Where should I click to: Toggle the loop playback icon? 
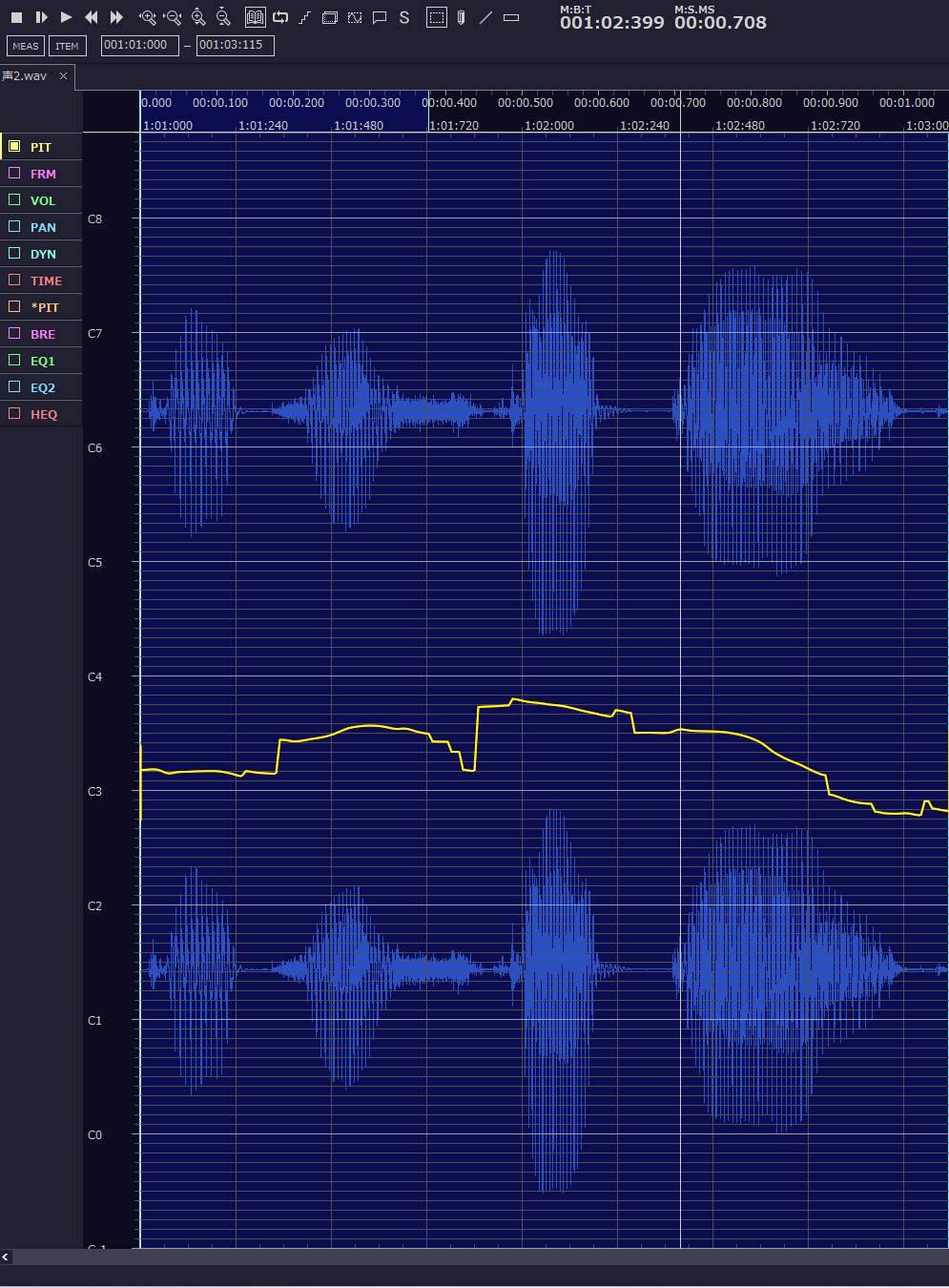pyautogui.click(x=280, y=17)
